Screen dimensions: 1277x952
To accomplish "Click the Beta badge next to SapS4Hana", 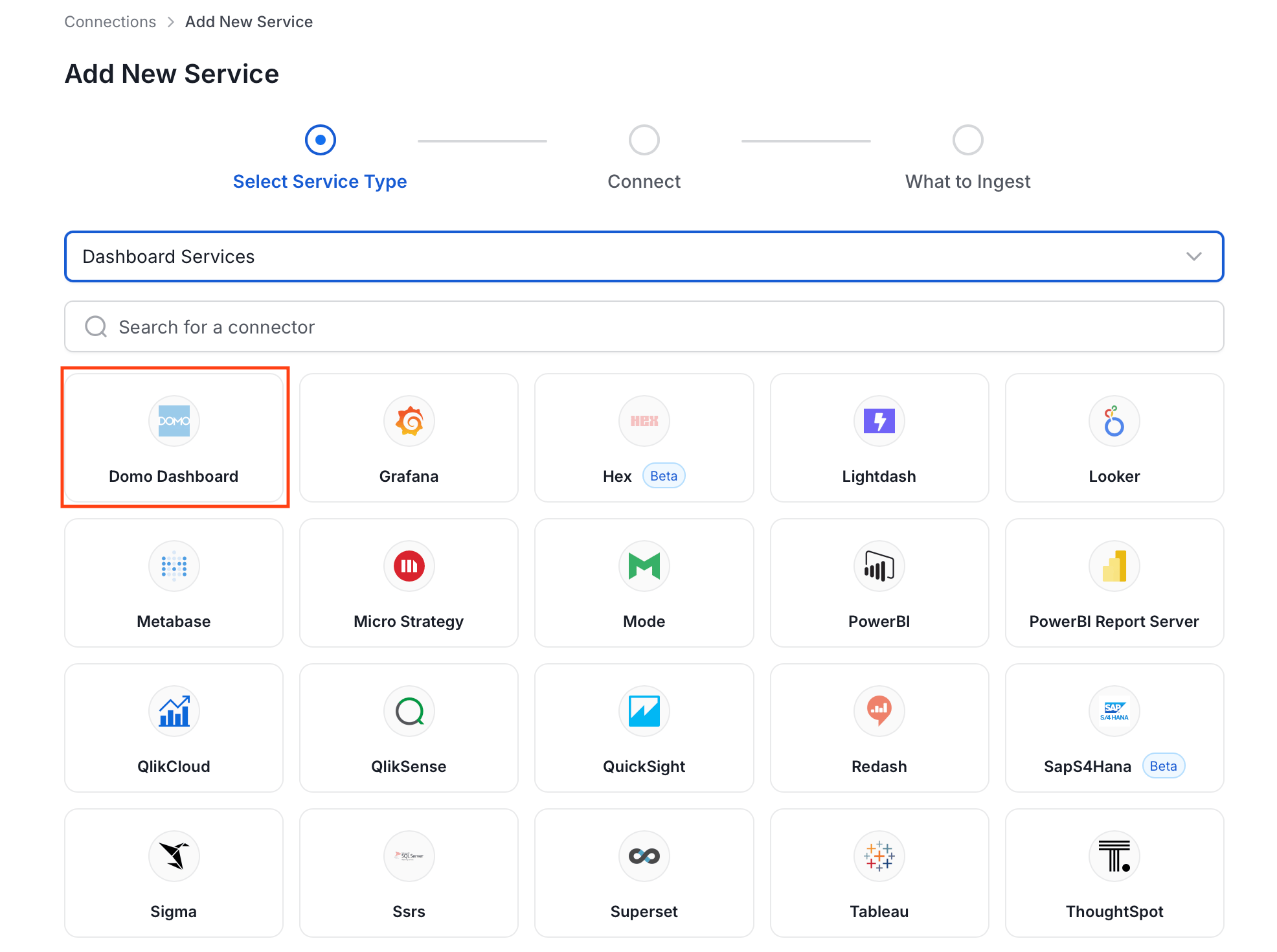I will click(x=1164, y=766).
